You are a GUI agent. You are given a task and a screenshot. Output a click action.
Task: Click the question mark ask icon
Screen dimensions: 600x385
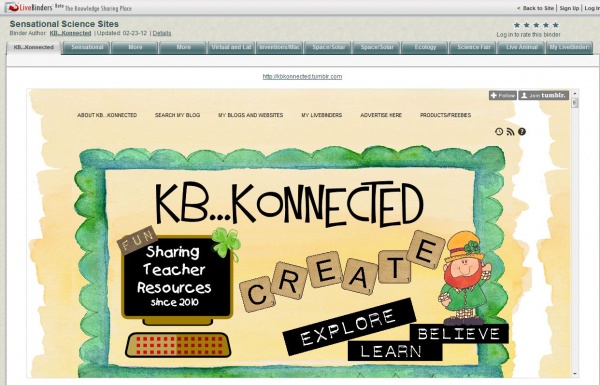coord(522,132)
